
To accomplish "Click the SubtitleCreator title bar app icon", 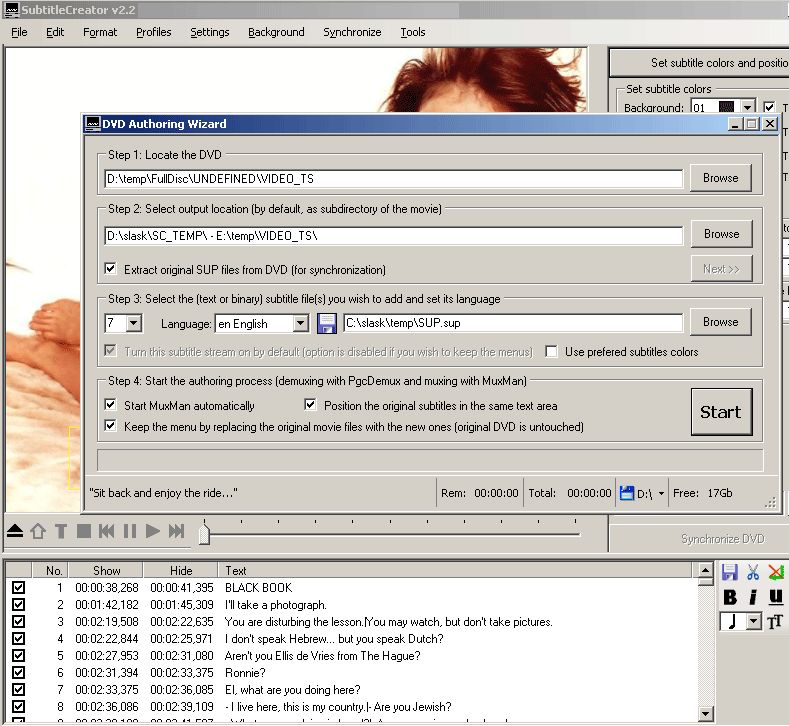I will tap(12, 10).
